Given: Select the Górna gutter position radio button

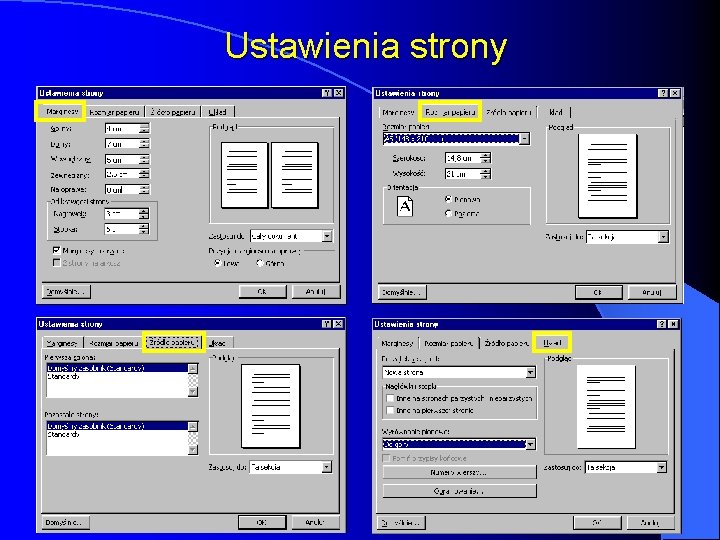Looking at the screenshot, I should point(260,263).
